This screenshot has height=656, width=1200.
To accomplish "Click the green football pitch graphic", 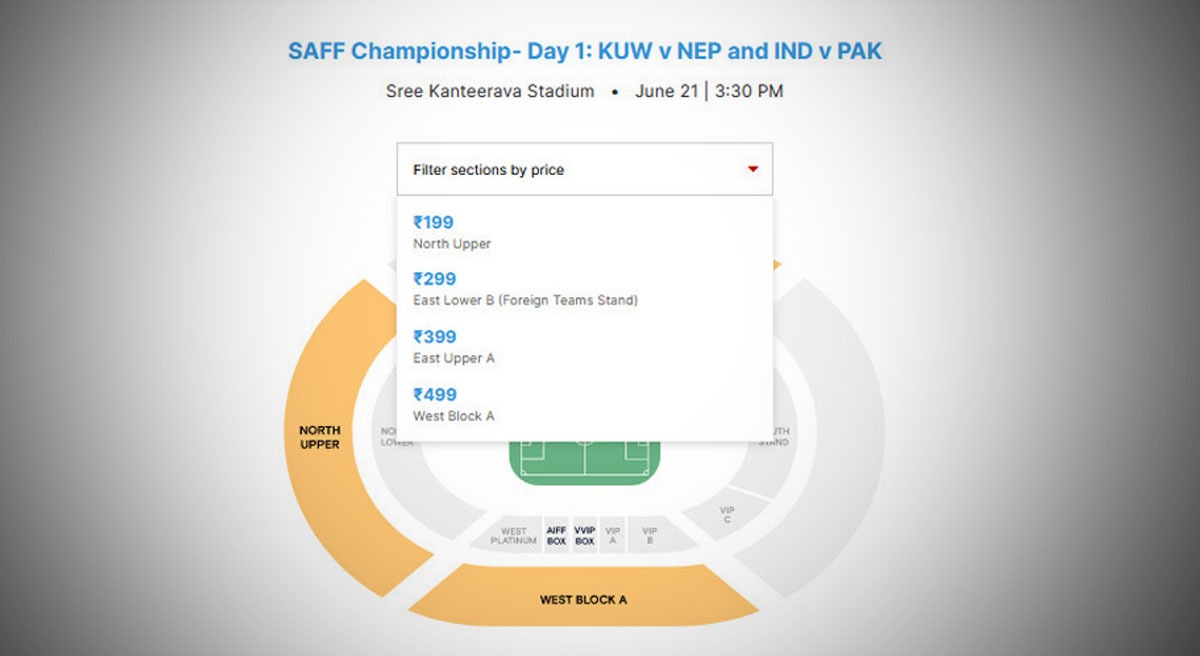I will (x=584, y=461).
